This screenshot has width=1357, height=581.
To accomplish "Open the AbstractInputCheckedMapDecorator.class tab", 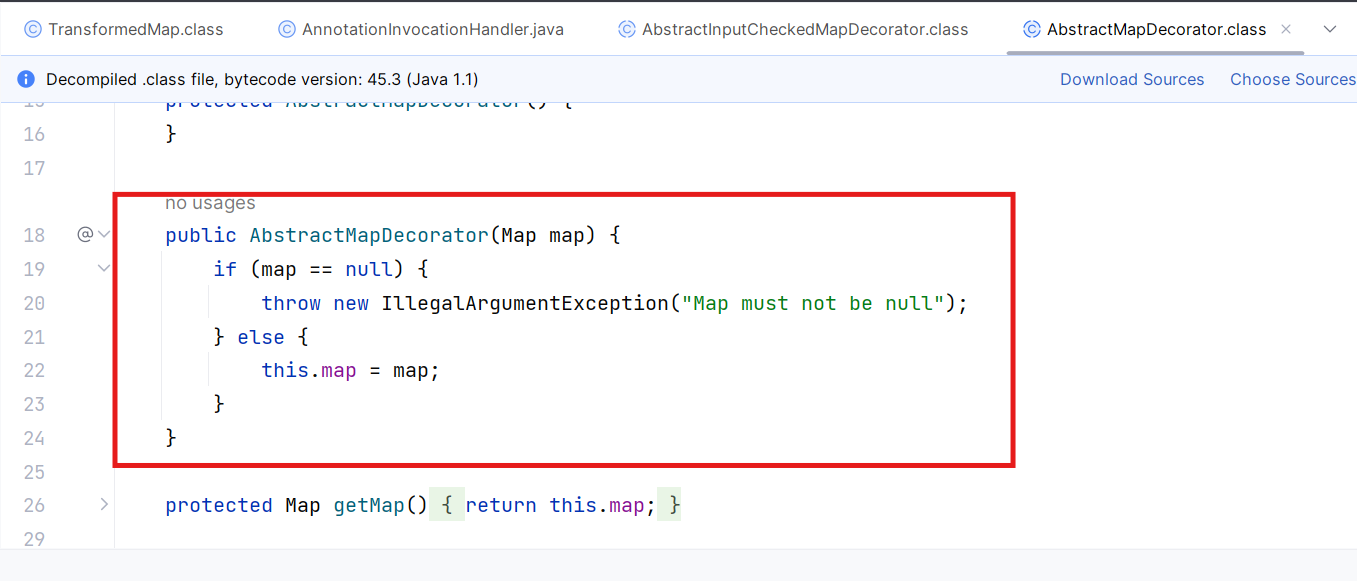I will point(793,29).
